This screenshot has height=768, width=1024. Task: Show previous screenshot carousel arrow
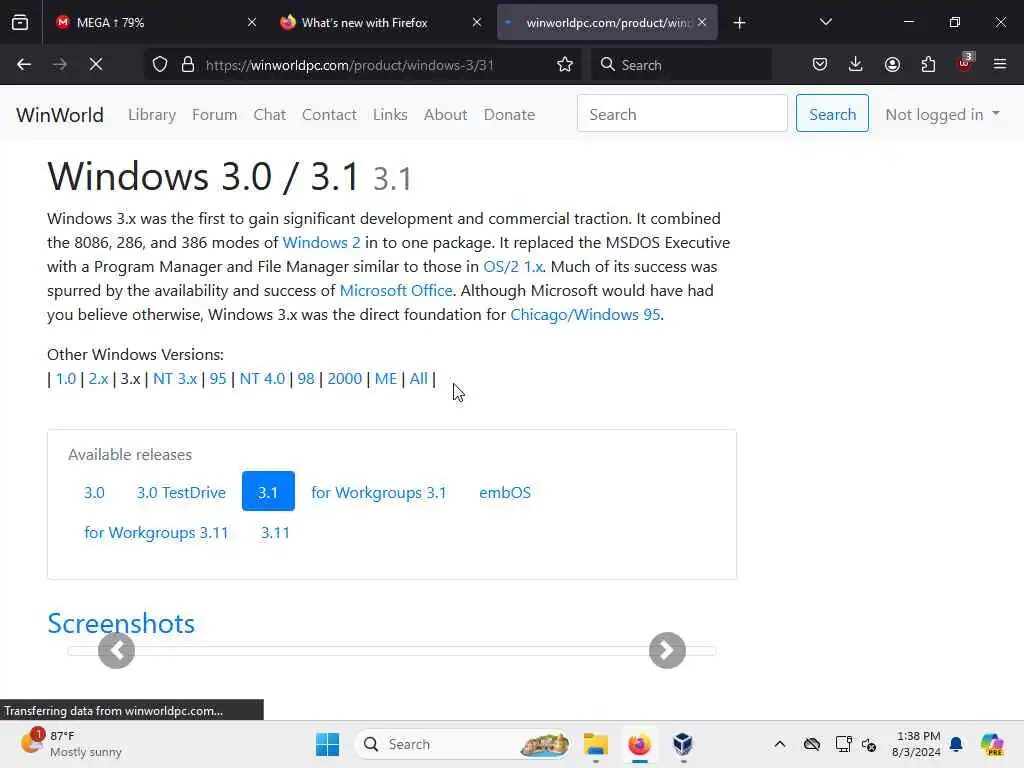(x=116, y=650)
